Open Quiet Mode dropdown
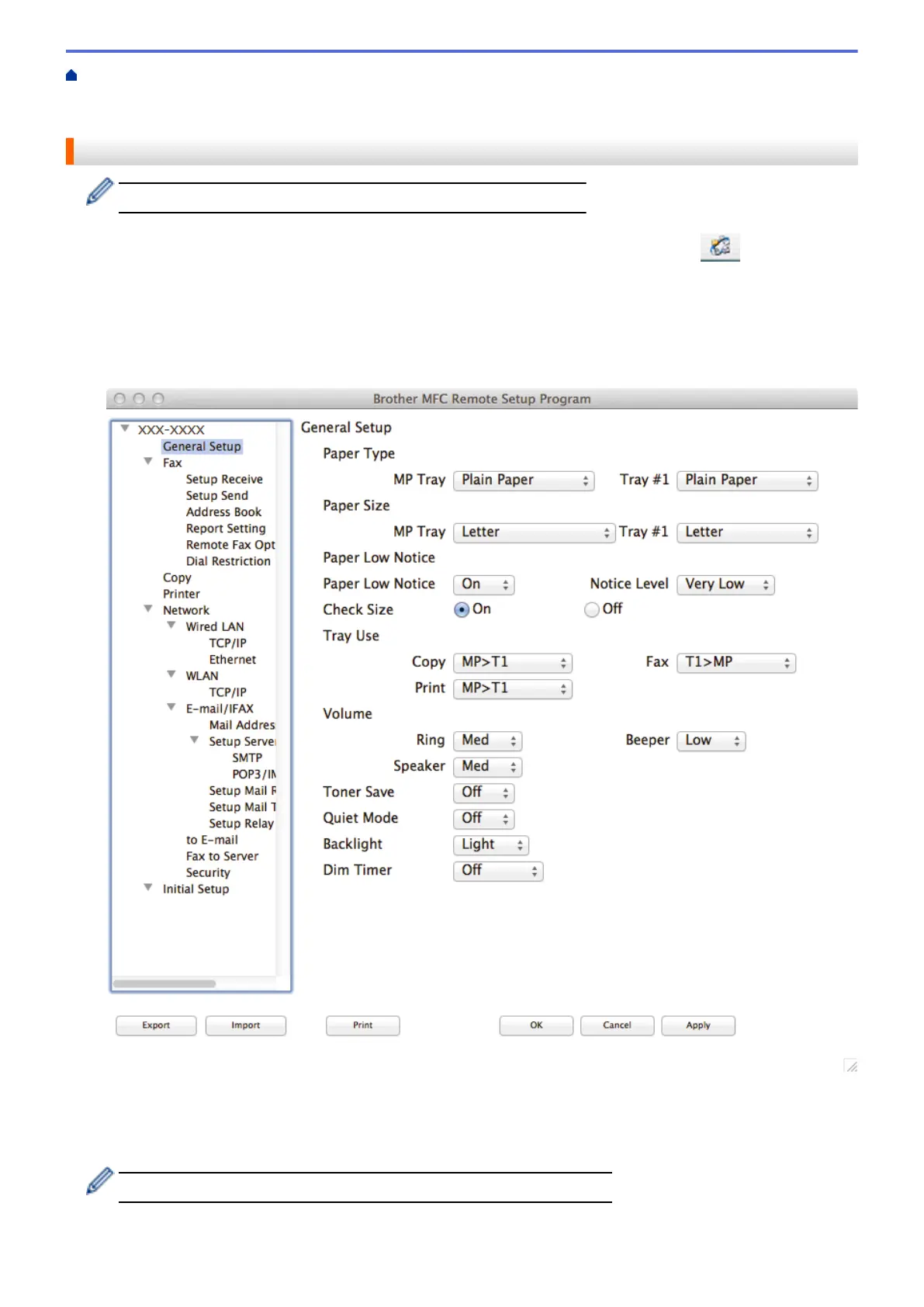 (484, 819)
